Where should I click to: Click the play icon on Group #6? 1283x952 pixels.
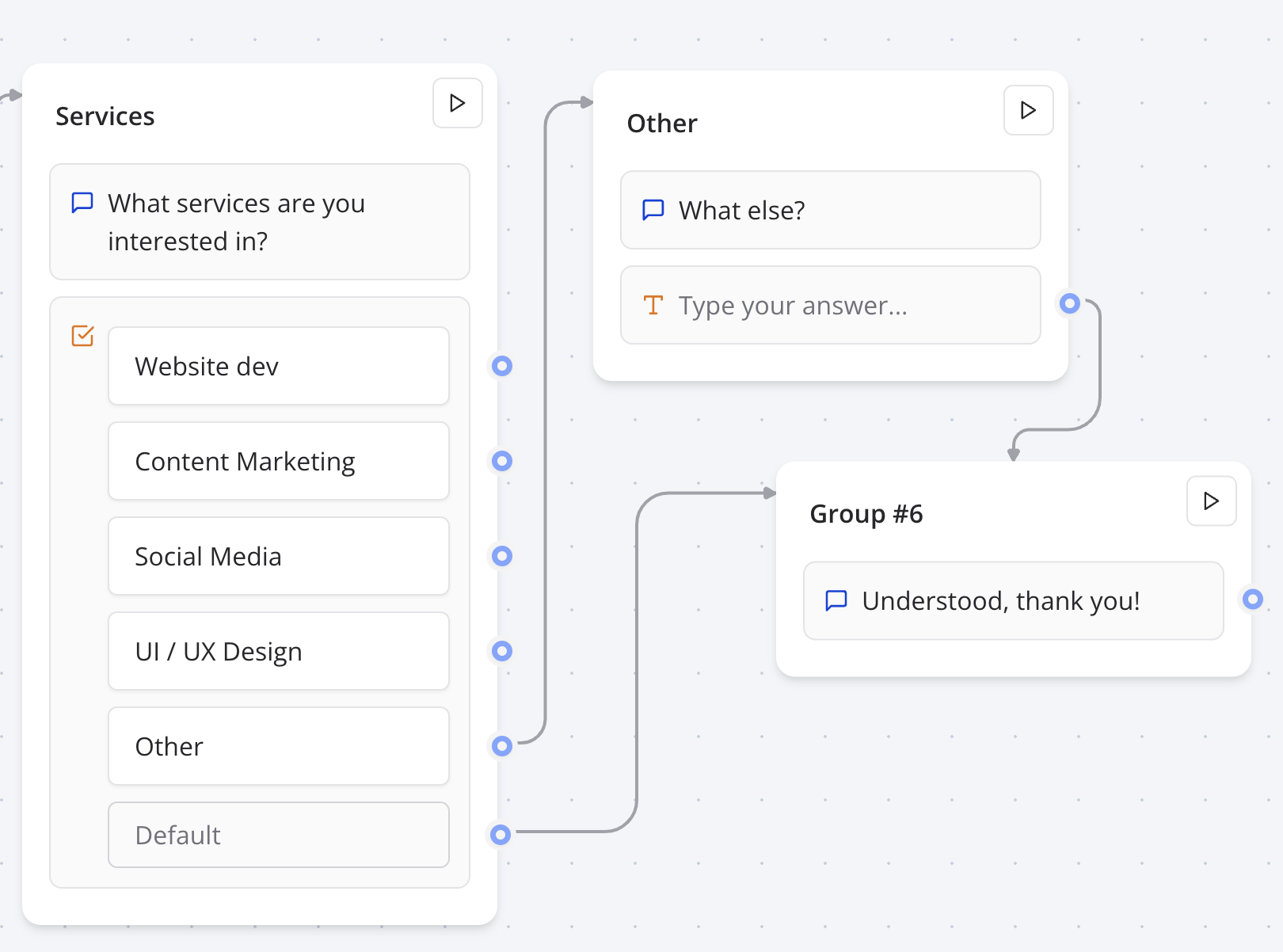click(1211, 501)
